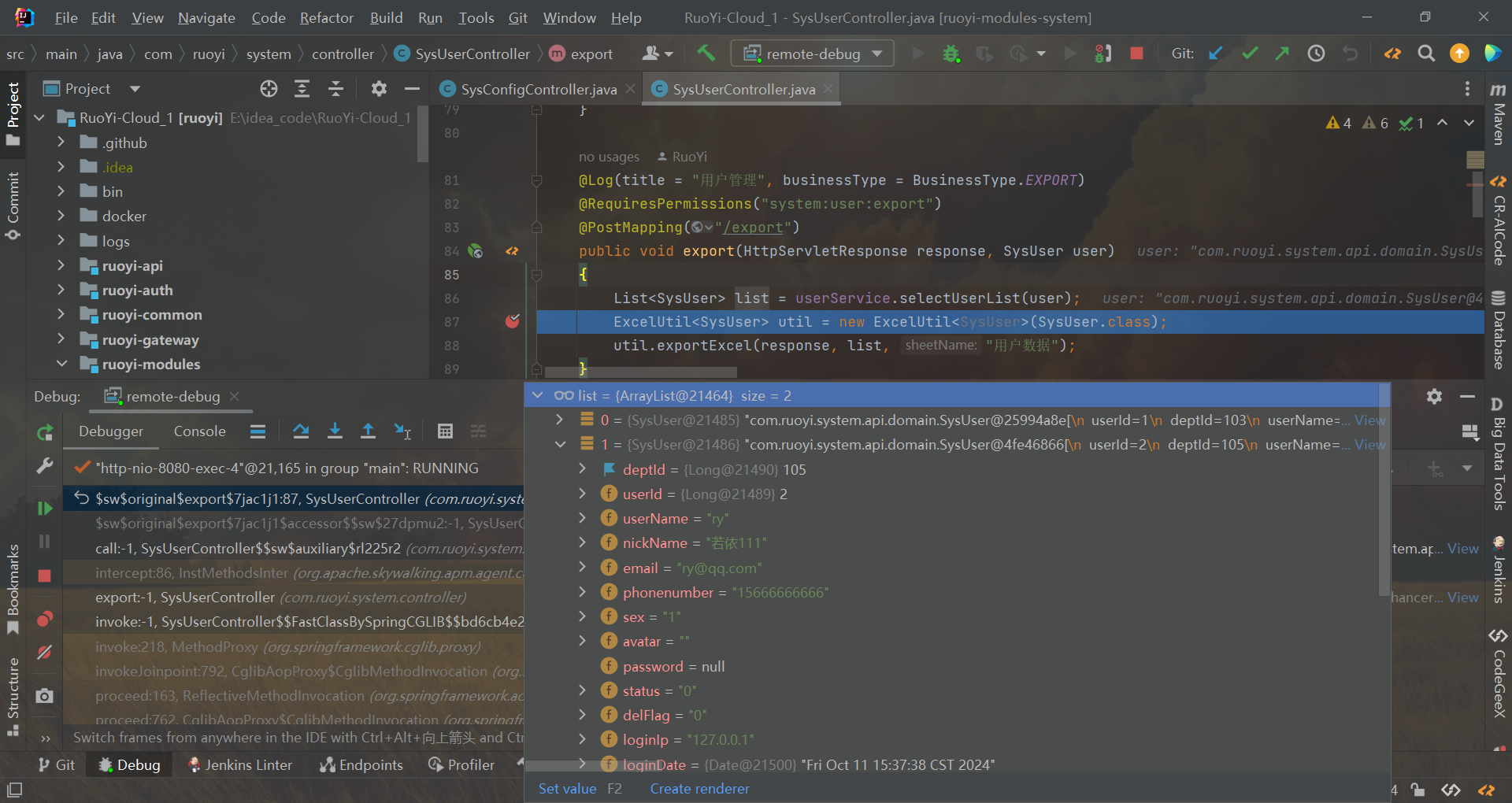Expand the .github folder
1512x803 pixels.
click(61, 142)
